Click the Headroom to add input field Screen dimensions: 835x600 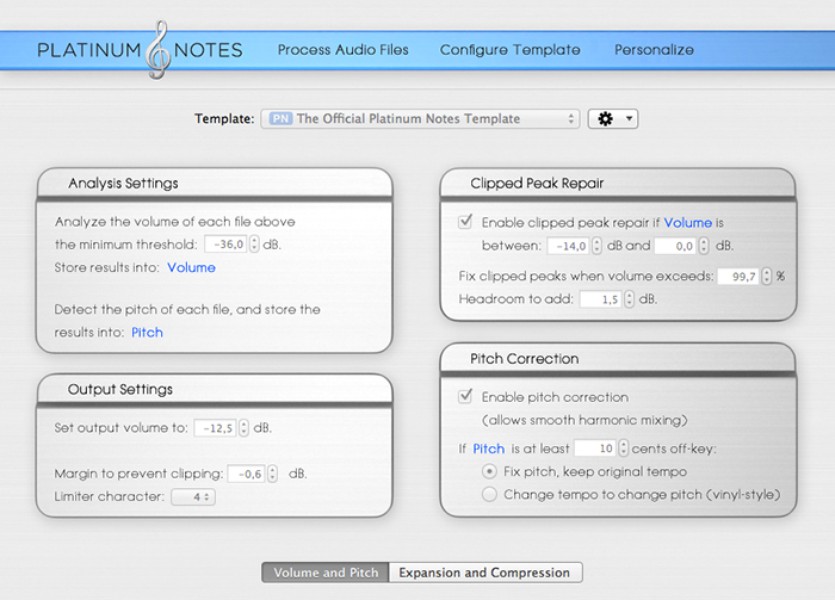pyautogui.click(x=600, y=299)
